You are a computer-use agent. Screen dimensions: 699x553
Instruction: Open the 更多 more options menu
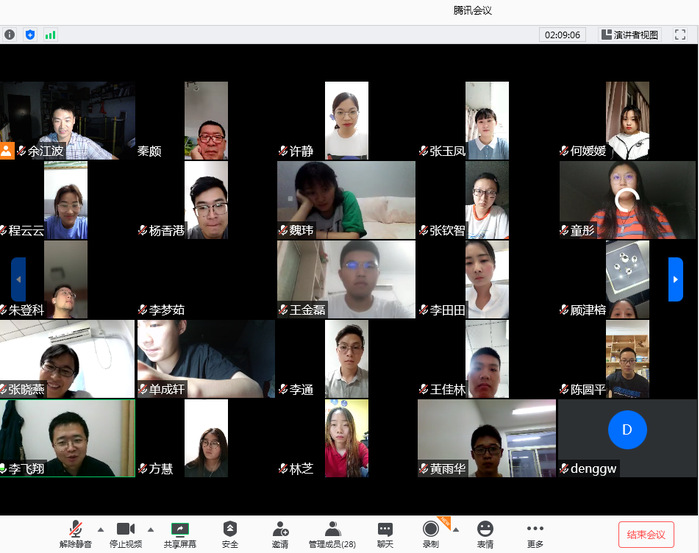pos(535,529)
